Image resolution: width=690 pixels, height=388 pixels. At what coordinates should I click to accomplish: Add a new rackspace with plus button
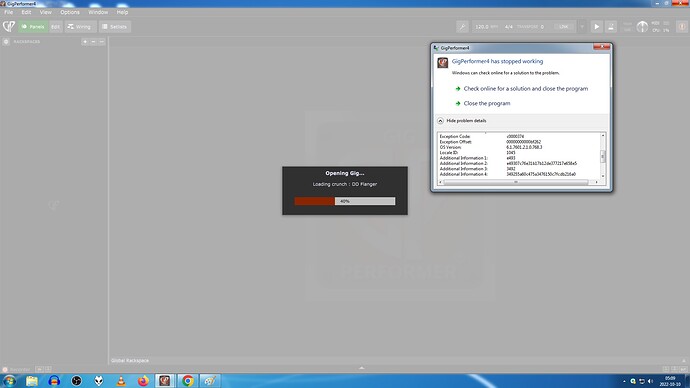85,42
